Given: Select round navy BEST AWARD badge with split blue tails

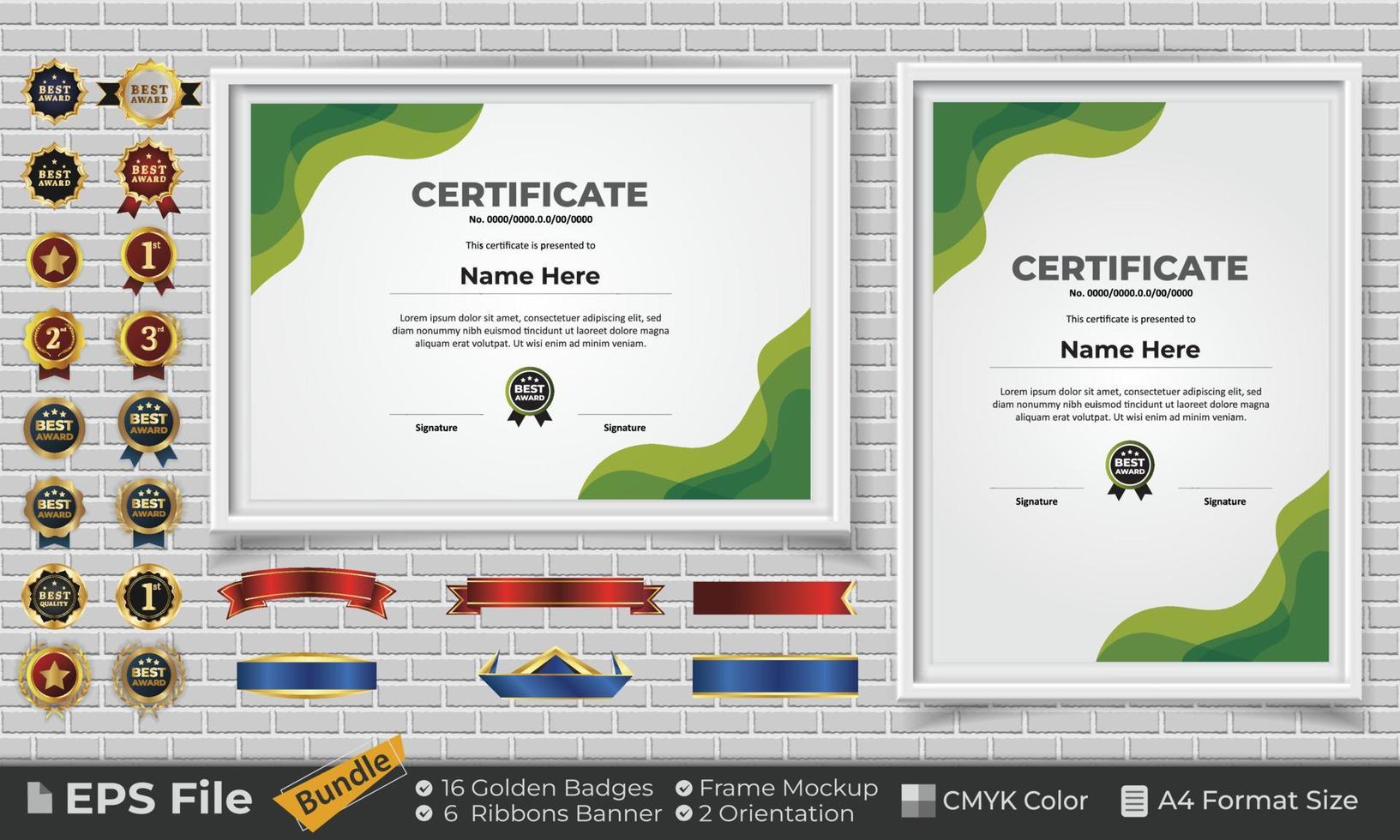Looking at the screenshot, I should [148, 428].
